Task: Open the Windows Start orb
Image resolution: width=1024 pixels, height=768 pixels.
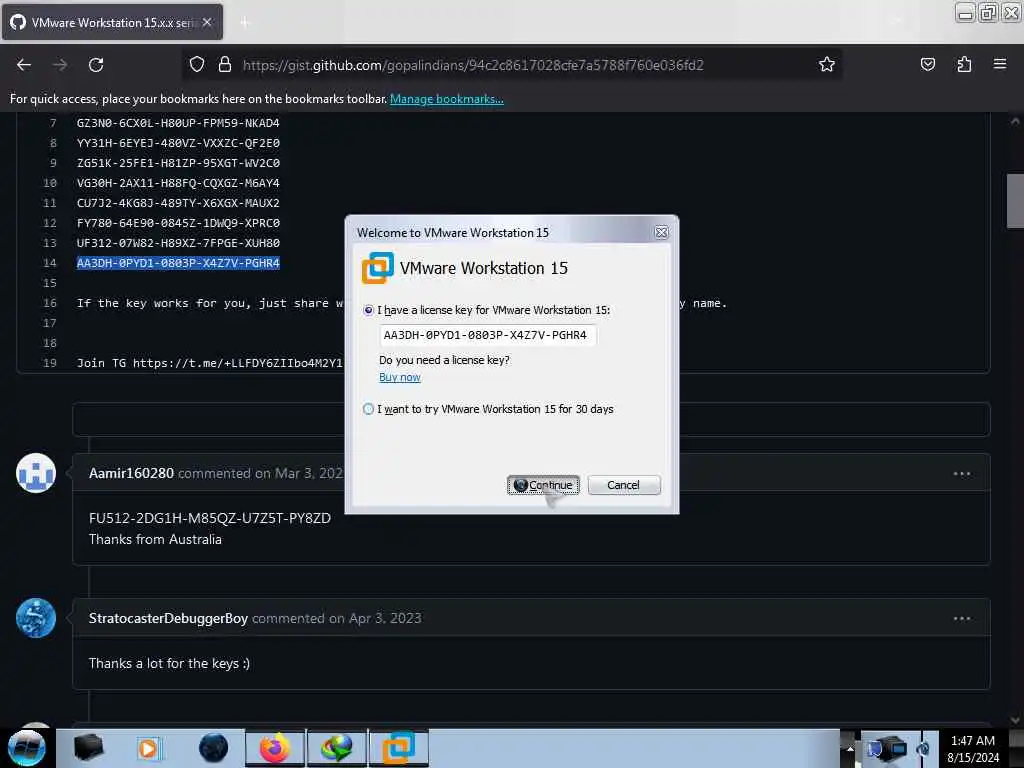Action: pos(26,748)
